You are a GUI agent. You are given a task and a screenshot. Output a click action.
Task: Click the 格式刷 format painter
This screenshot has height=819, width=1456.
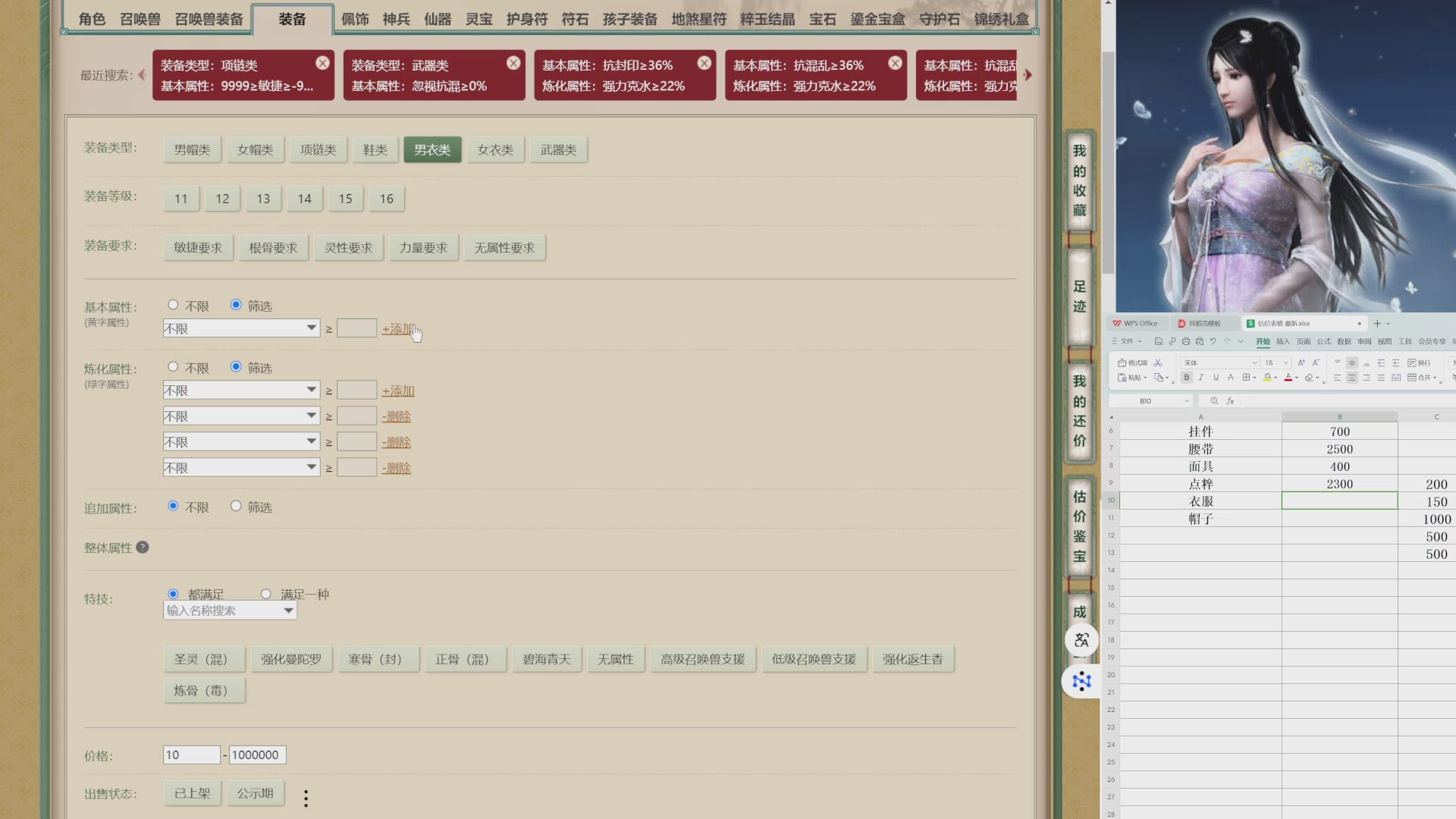(x=1132, y=362)
